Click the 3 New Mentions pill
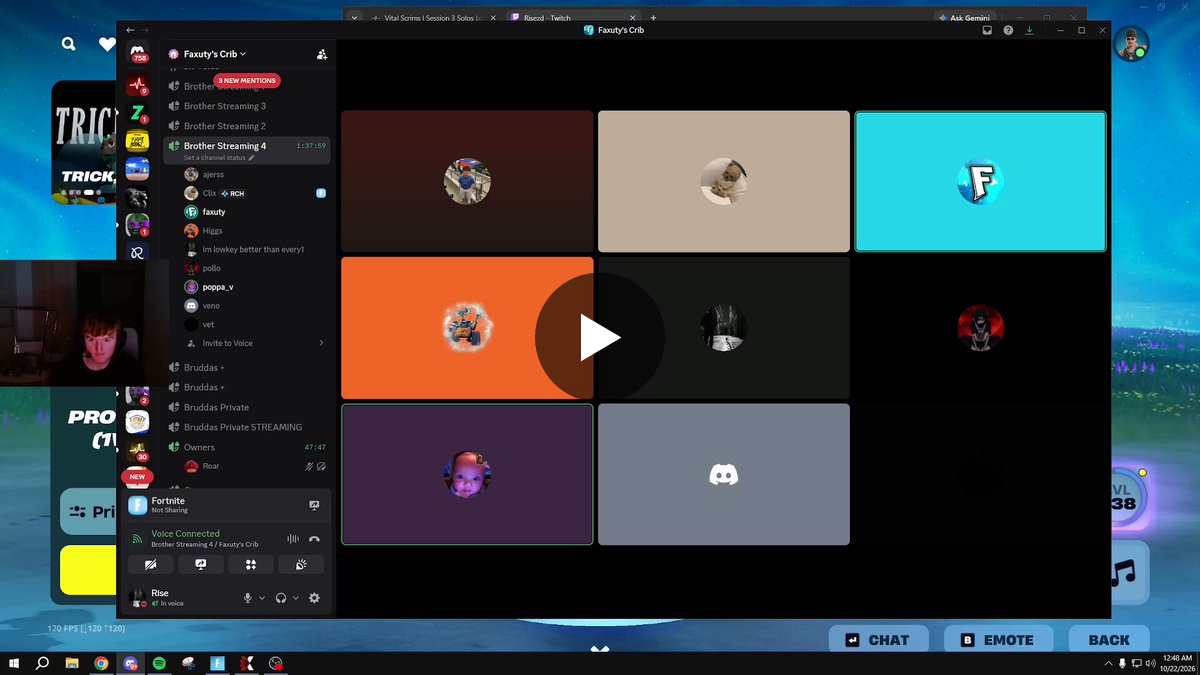 tap(247, 80)
